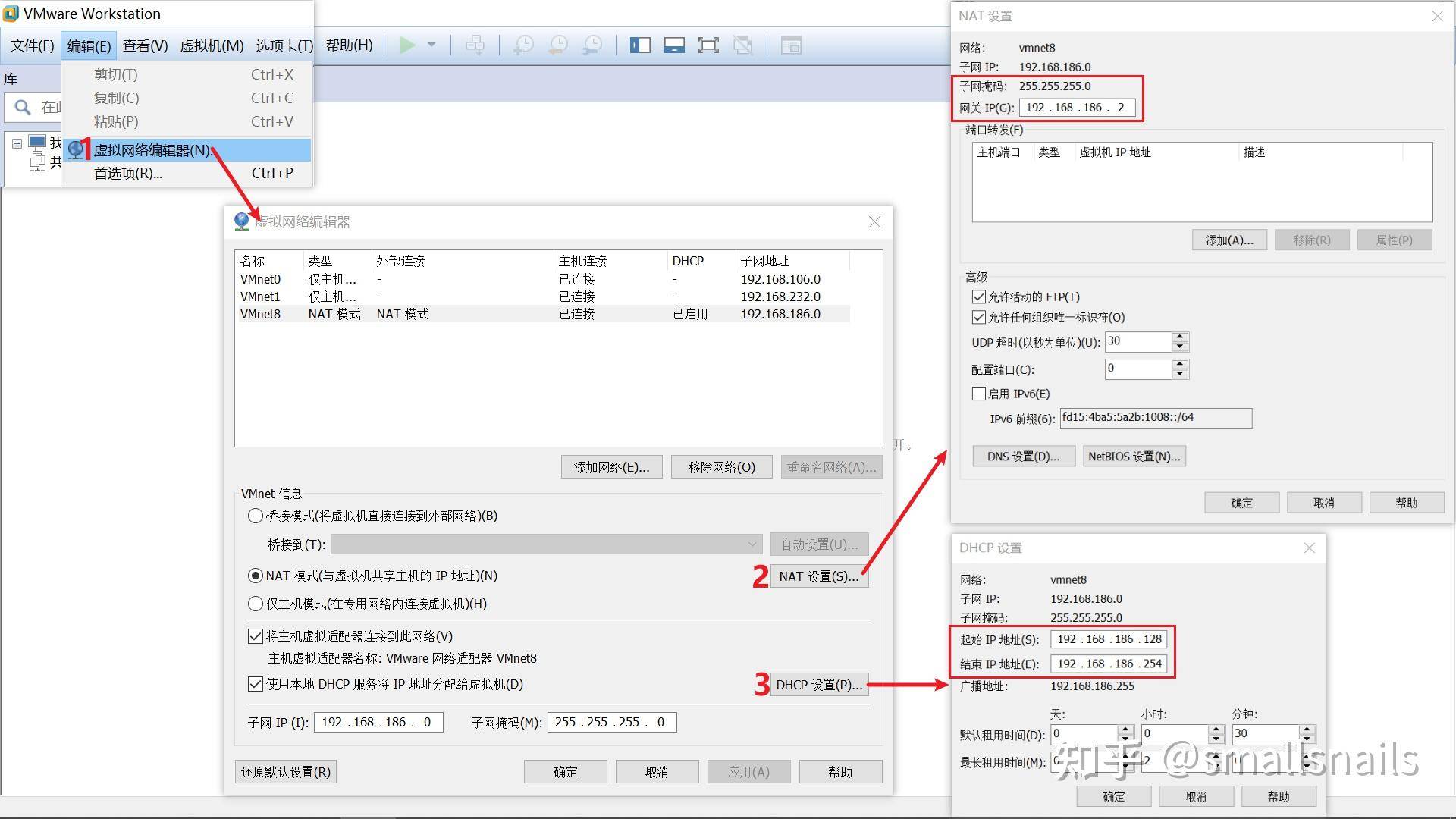Click the NAT 设置(S)... button
The image size is (1456, 819).
tap(819, 576)
